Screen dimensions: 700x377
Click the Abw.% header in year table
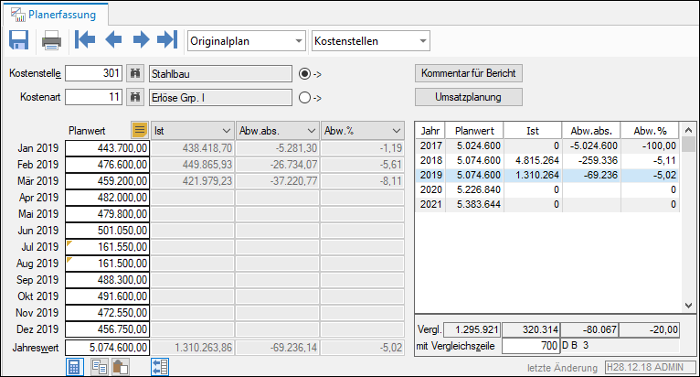[650, 131]
